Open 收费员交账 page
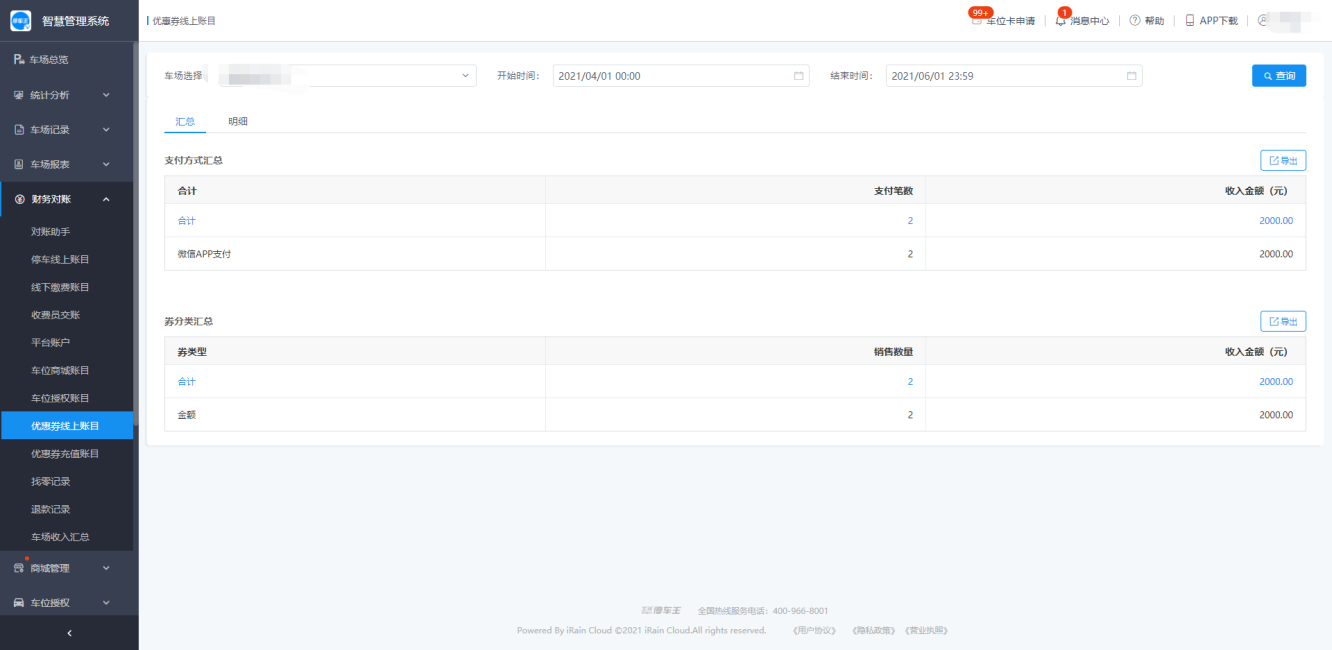The image size is (1332, 650). (x=55, y=315)
